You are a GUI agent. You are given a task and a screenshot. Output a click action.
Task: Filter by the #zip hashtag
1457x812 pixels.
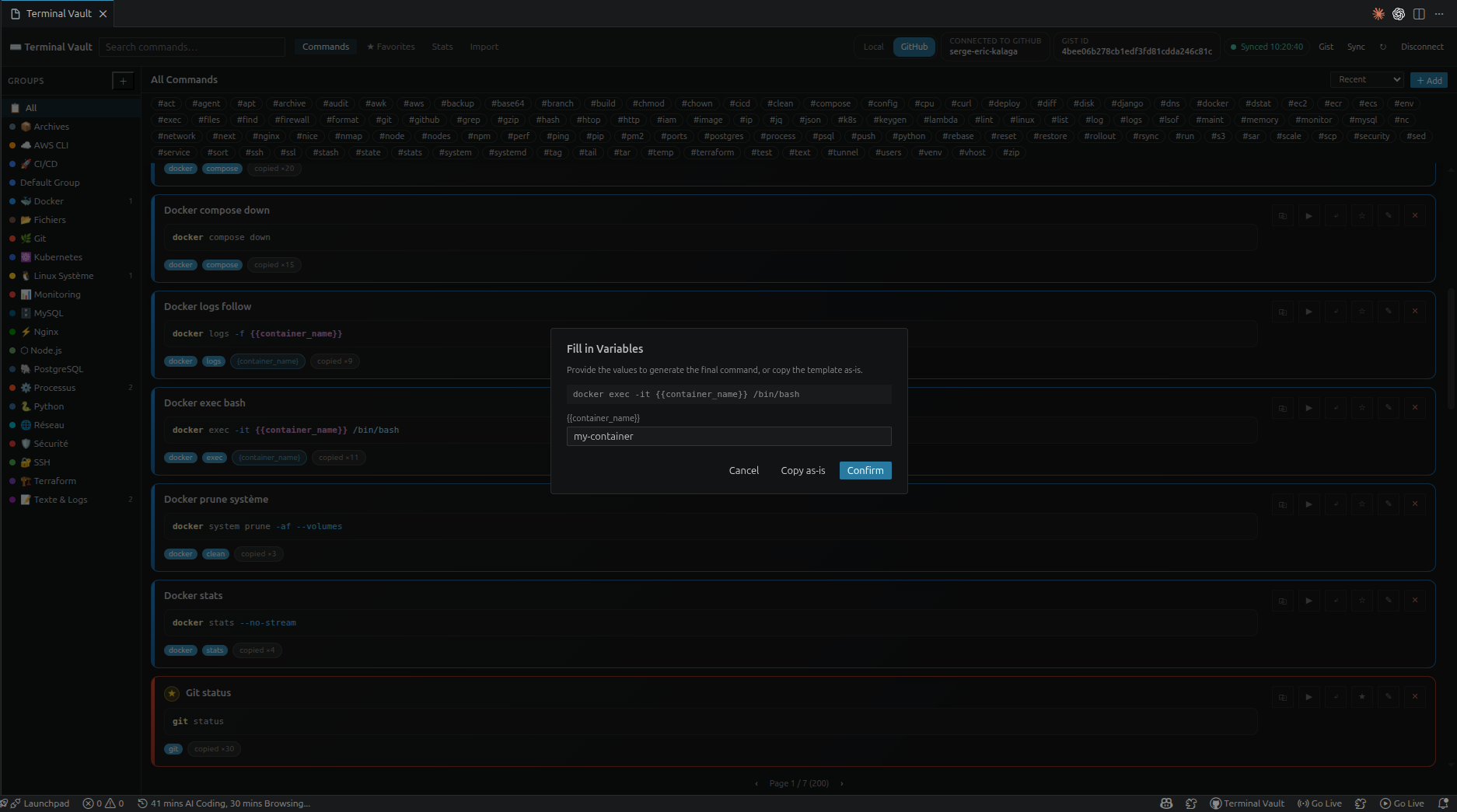point(1011,152)
